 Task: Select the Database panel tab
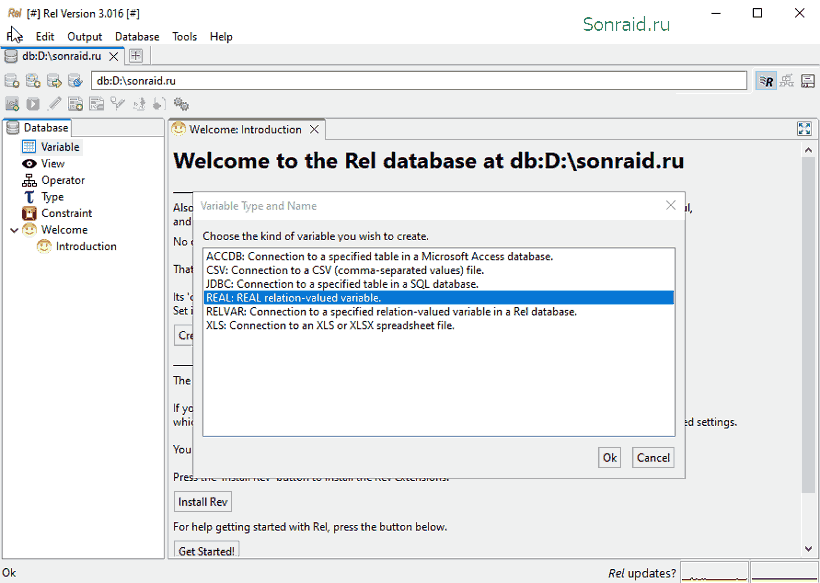38,128
